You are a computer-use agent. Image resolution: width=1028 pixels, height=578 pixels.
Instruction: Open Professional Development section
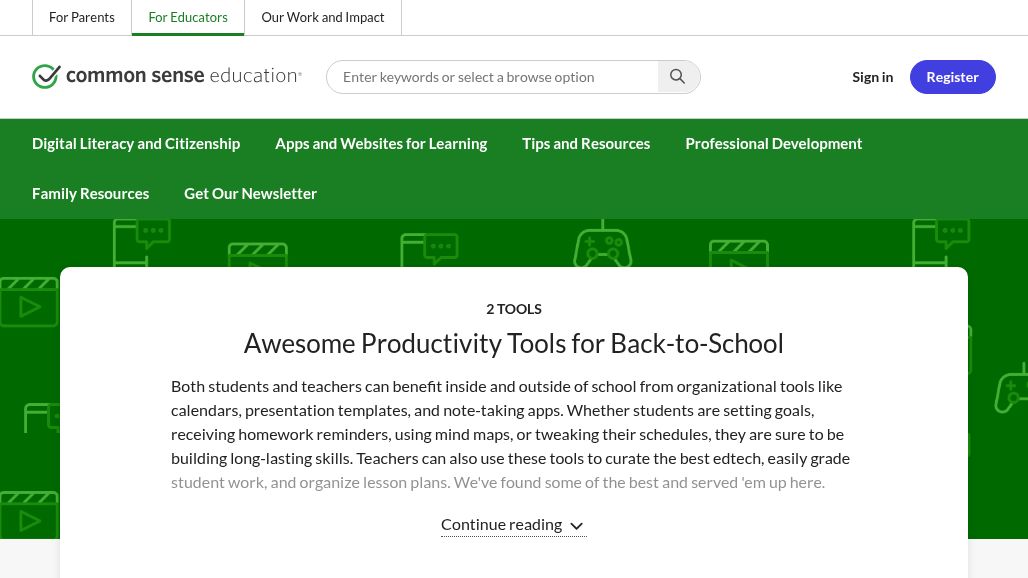(773, 143)
